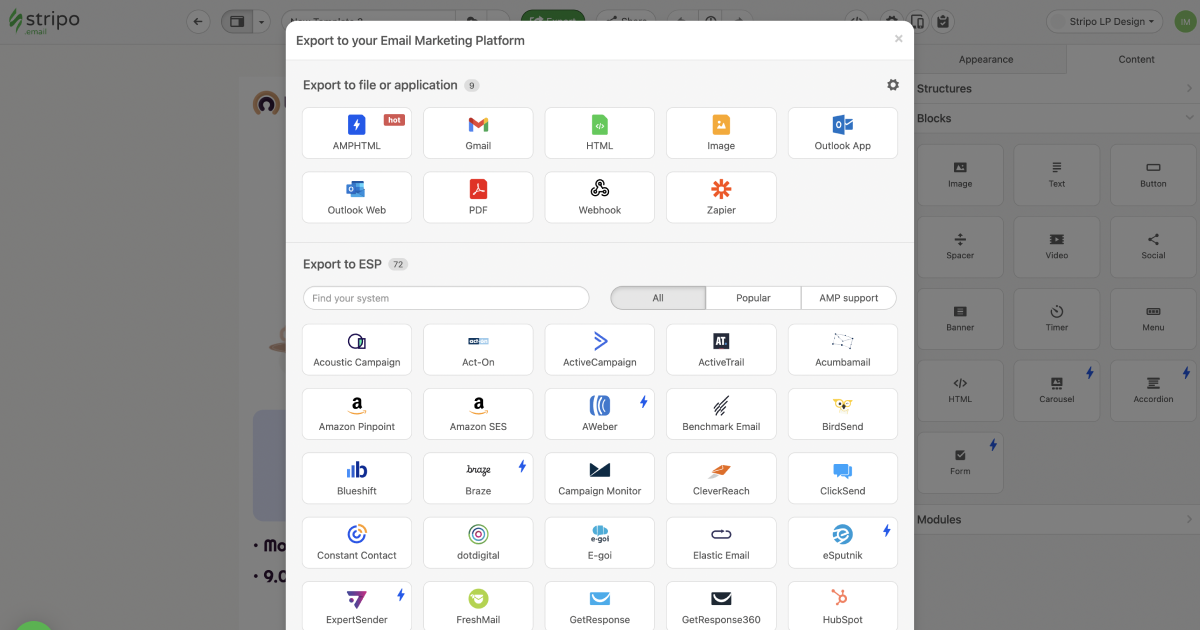Export the email to Gmail
Image resolution: width=1200 pixels, height=630 pixels.
pos(478,133)
